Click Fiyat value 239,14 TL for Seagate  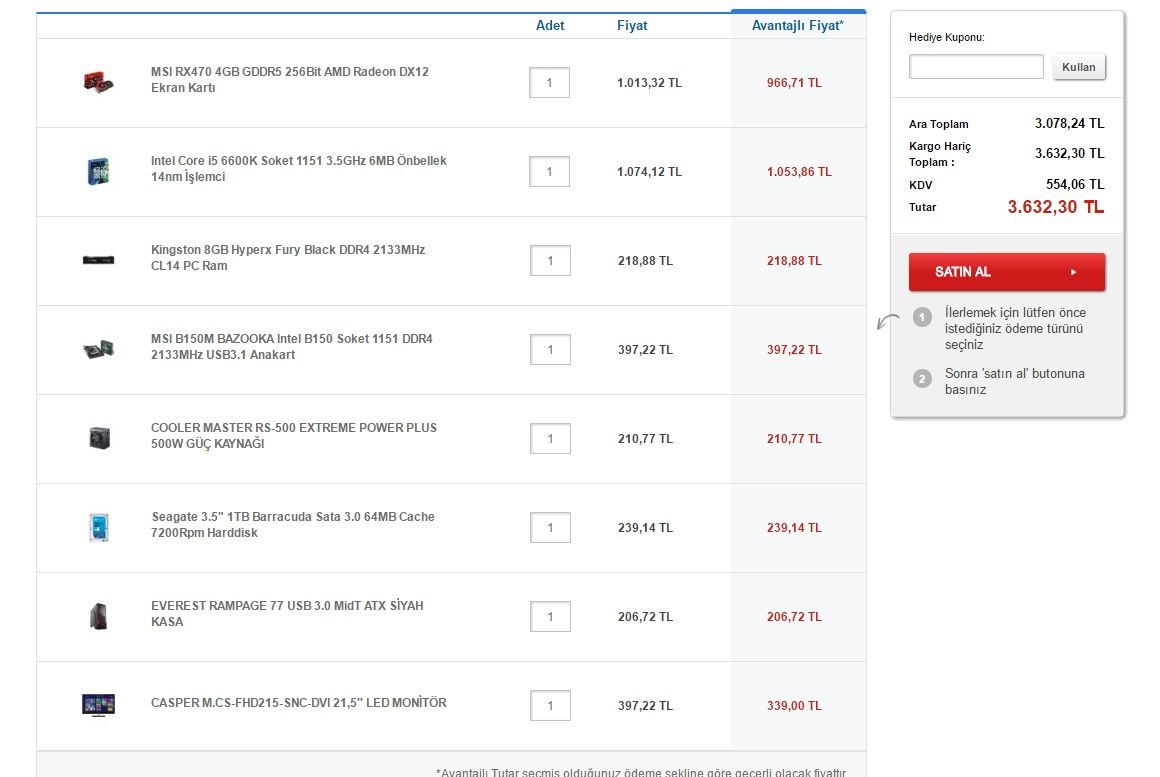click(645, 528)
